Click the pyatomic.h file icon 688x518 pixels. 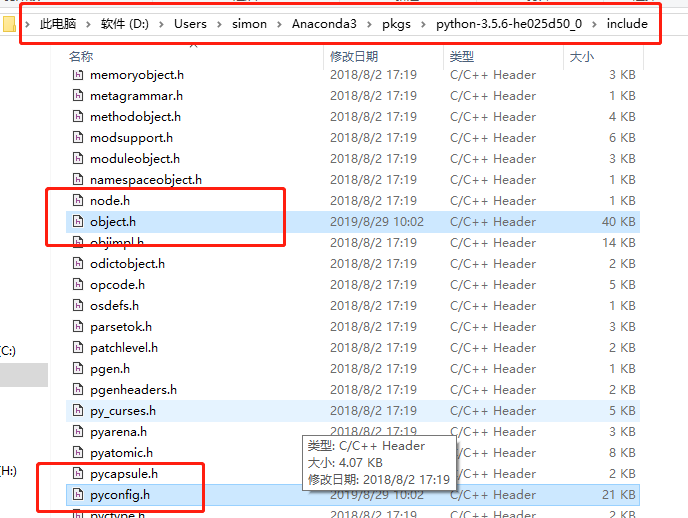[78, 453]
